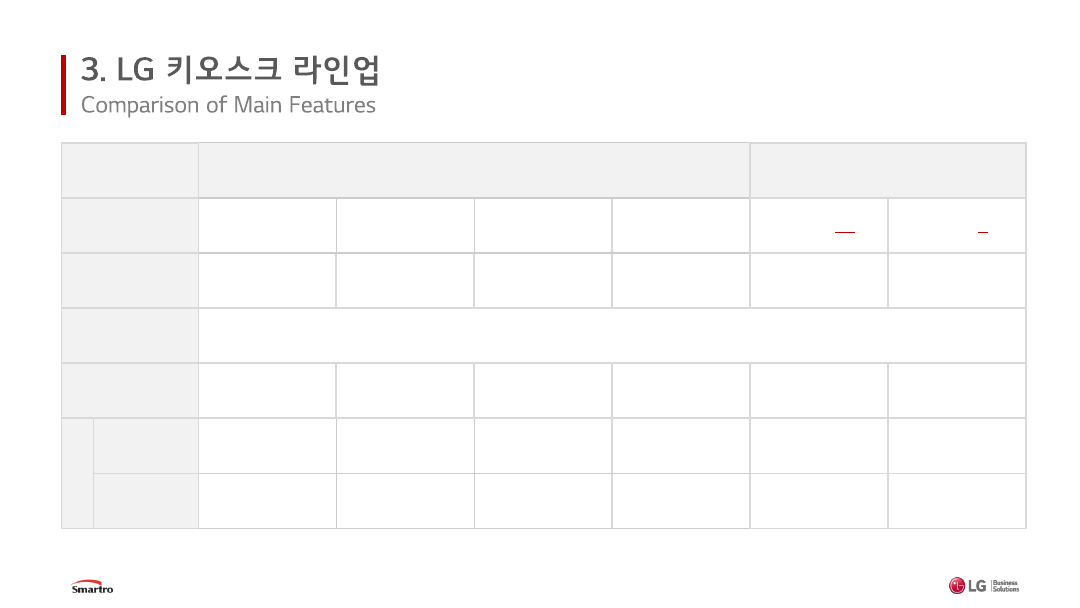Image resolution: width=1080 pixels, height=608 pixels.
Task: Click the wide gray header cell spanning four columns
Action: [x=474, y=171]
